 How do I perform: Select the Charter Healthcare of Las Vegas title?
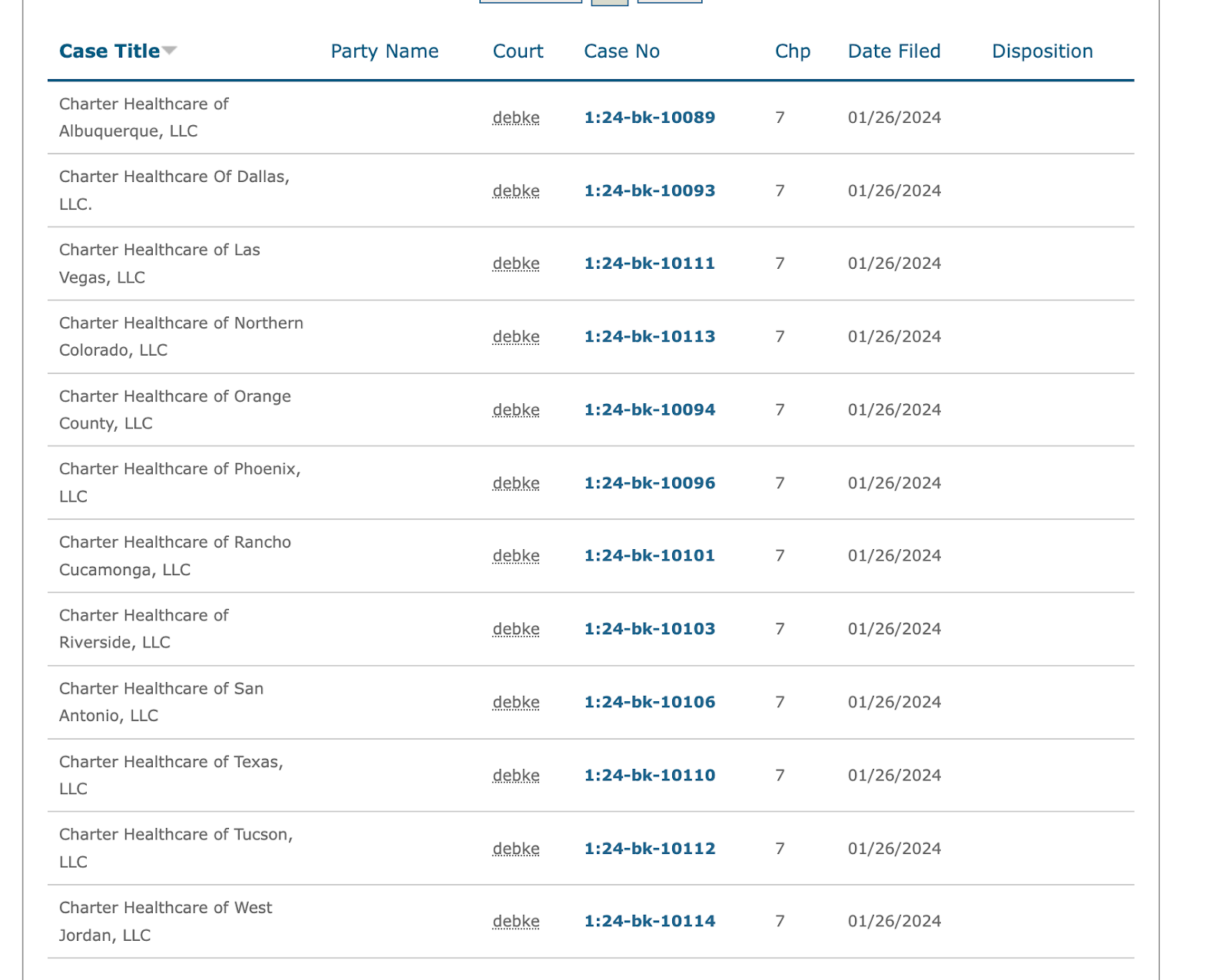(x=160, y=263)
